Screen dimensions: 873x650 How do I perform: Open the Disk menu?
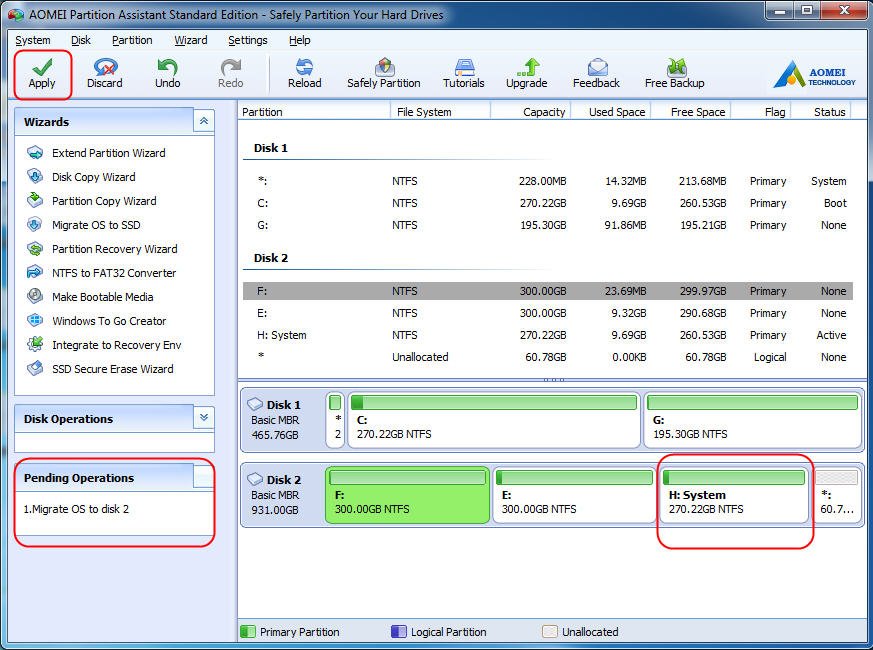(81, 40)
